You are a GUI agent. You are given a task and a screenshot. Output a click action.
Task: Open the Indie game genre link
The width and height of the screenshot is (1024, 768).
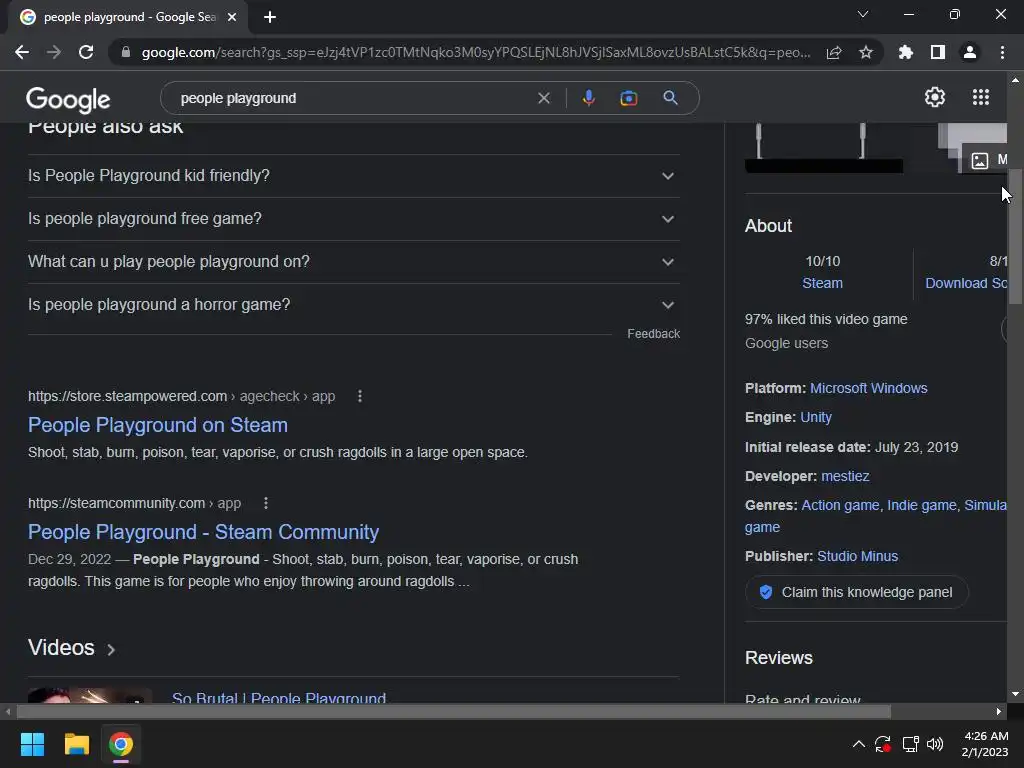(921, 505)
